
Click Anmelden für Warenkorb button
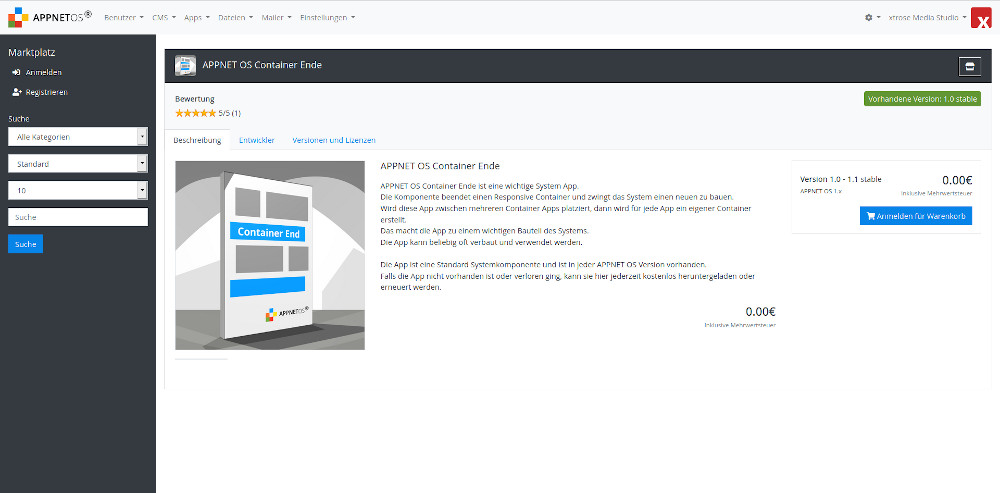(x=916, y=216)
